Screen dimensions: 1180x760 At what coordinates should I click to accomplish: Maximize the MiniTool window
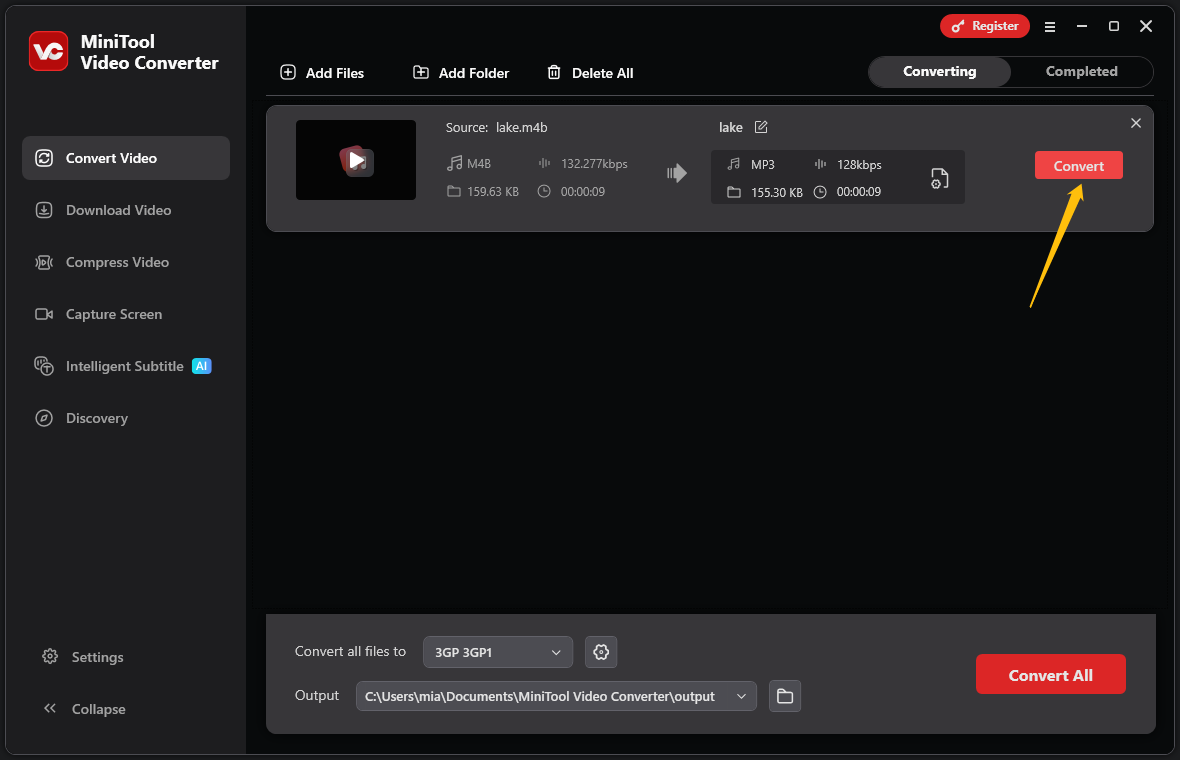(1114, 26)
